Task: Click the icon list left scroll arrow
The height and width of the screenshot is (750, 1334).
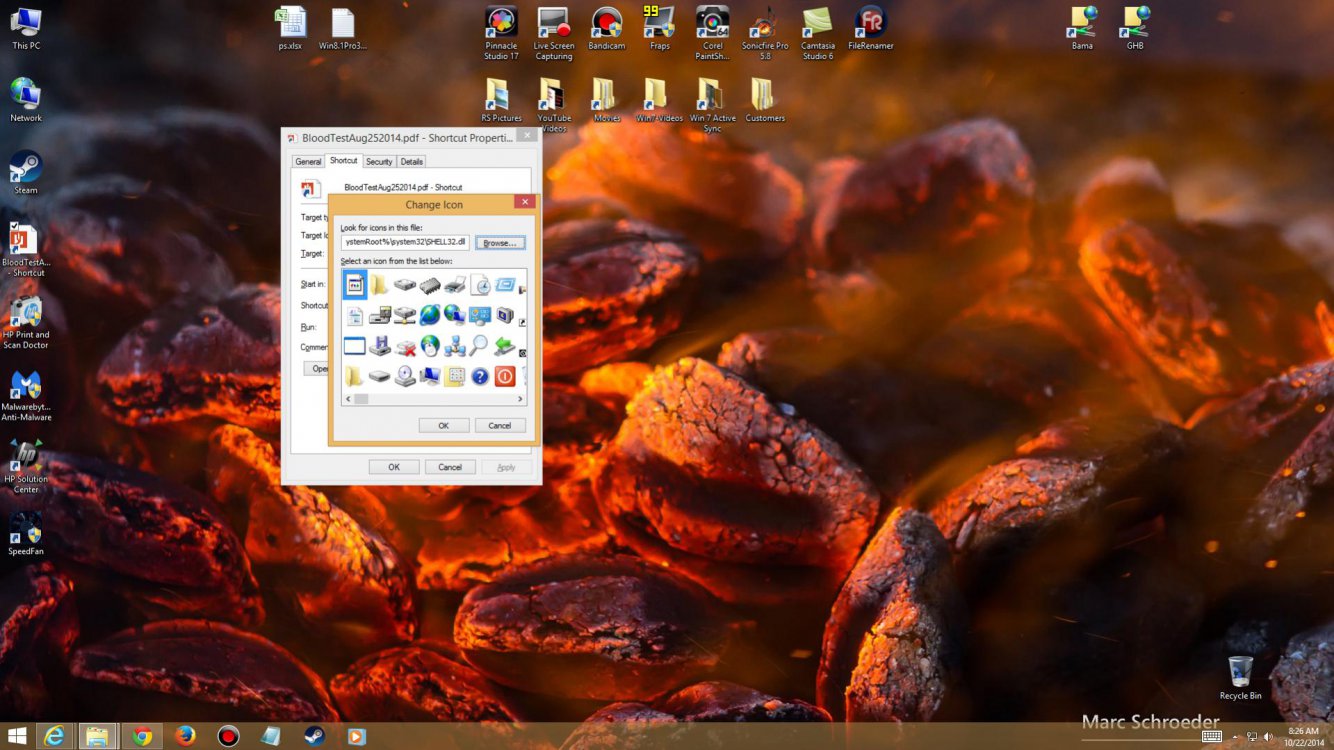Action: coord(348,399)
